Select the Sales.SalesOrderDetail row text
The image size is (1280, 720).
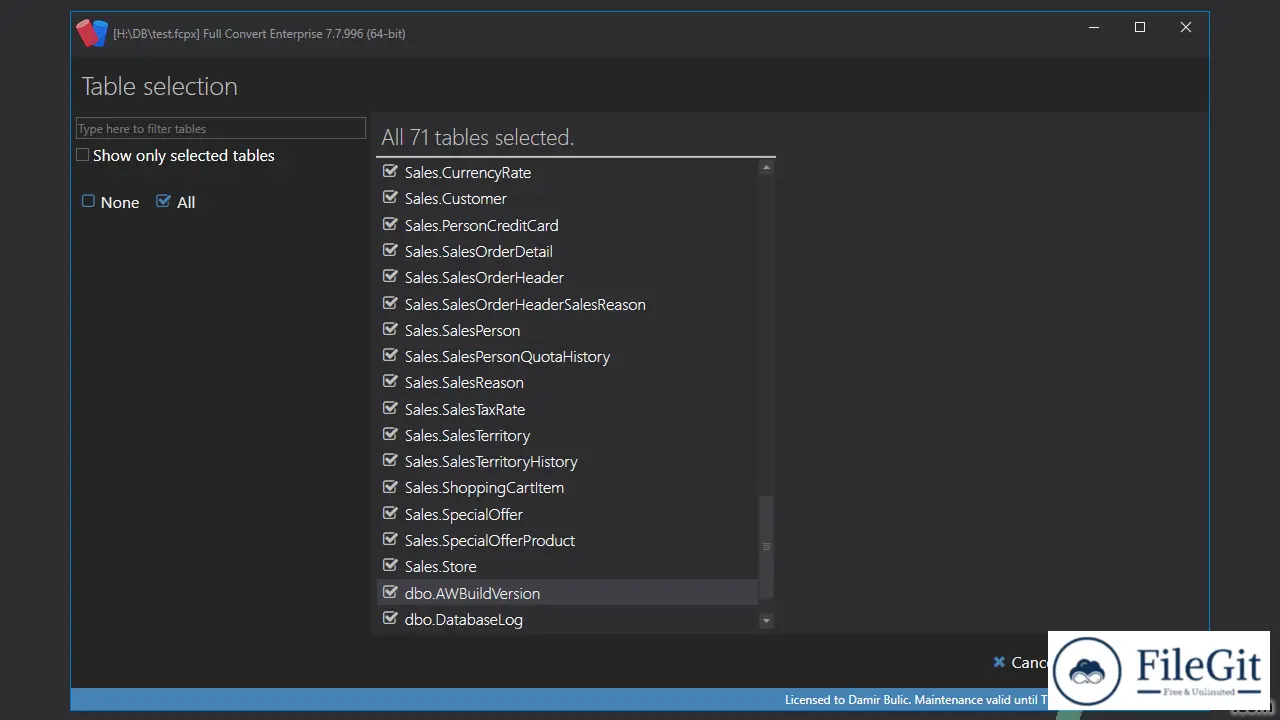click(478, 251)
